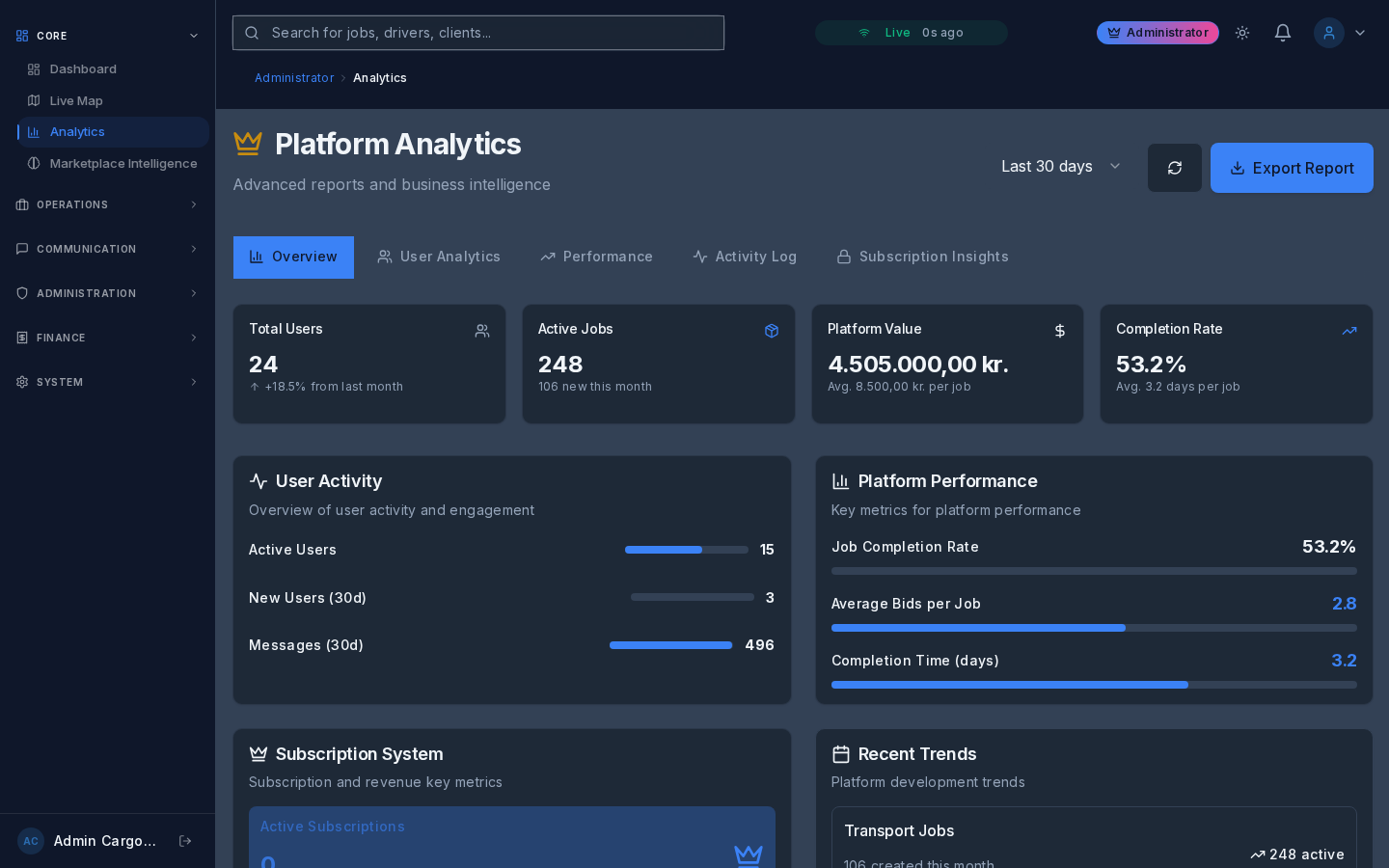Click the Completion Rate trend icon
This screenshot has height=868, width=1389.
[1349, 331]
